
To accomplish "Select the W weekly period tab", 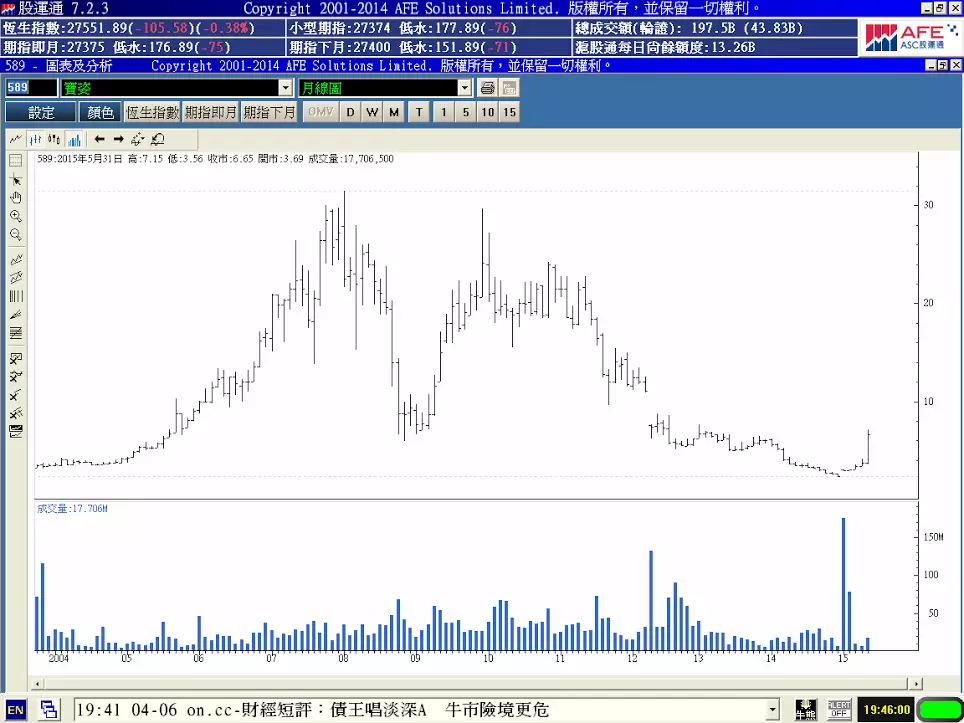I will click(372, 112).
